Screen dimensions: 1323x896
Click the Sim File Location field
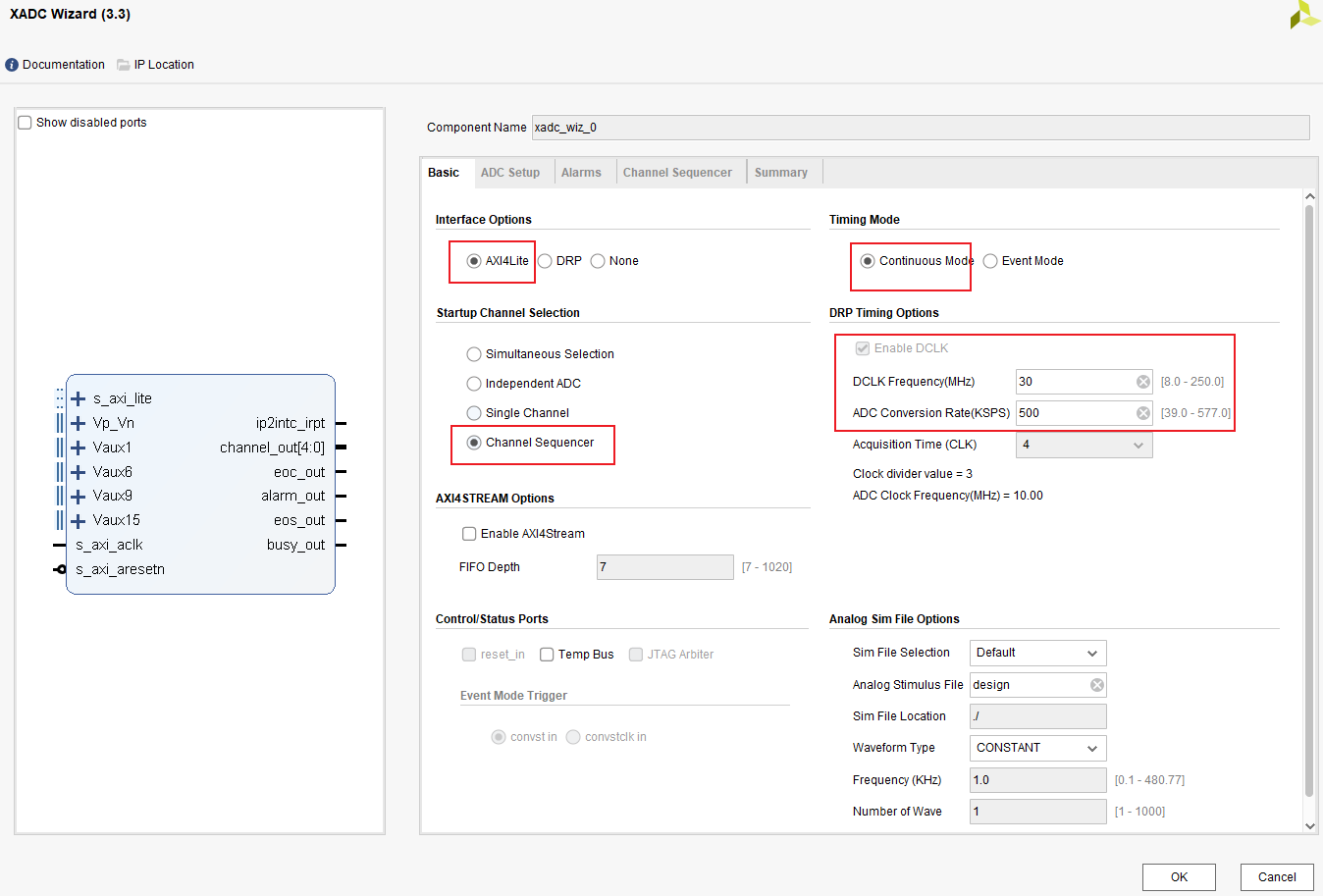click(1037, 716)
